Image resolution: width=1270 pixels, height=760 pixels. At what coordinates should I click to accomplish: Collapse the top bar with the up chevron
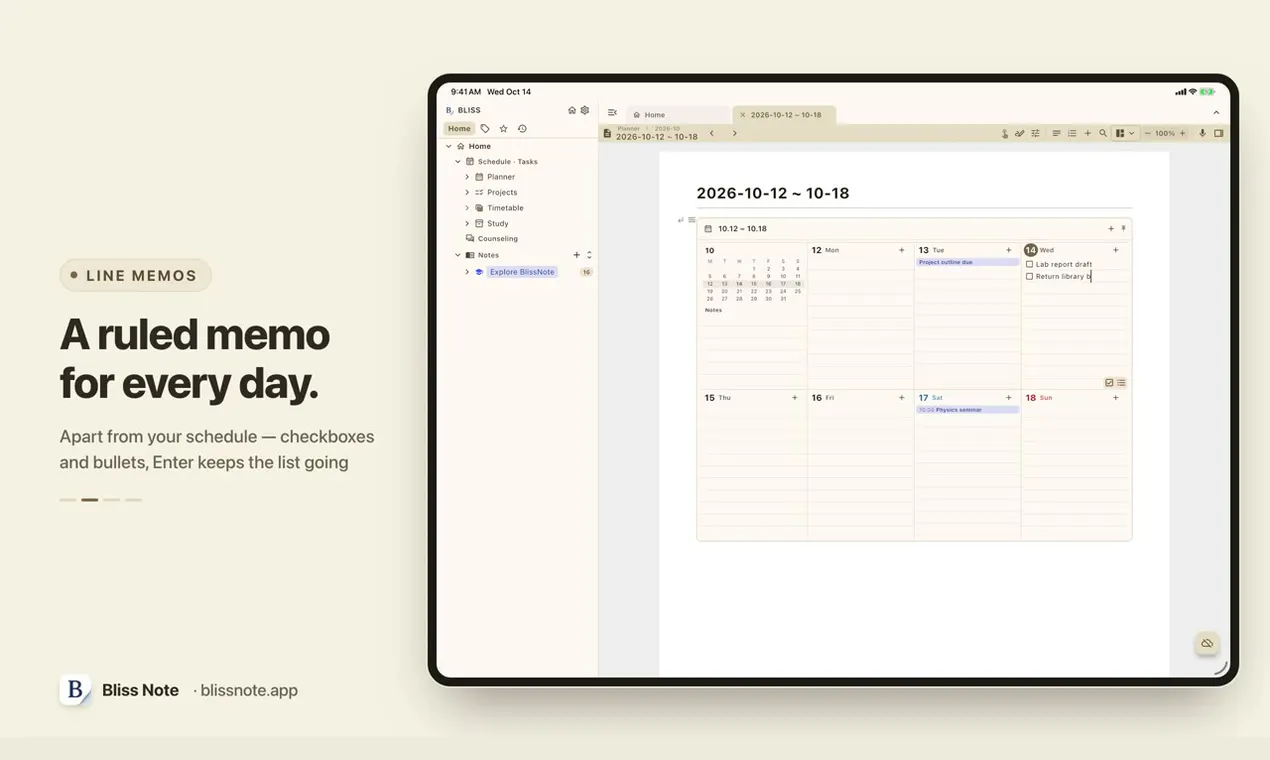pos(1217,113)
